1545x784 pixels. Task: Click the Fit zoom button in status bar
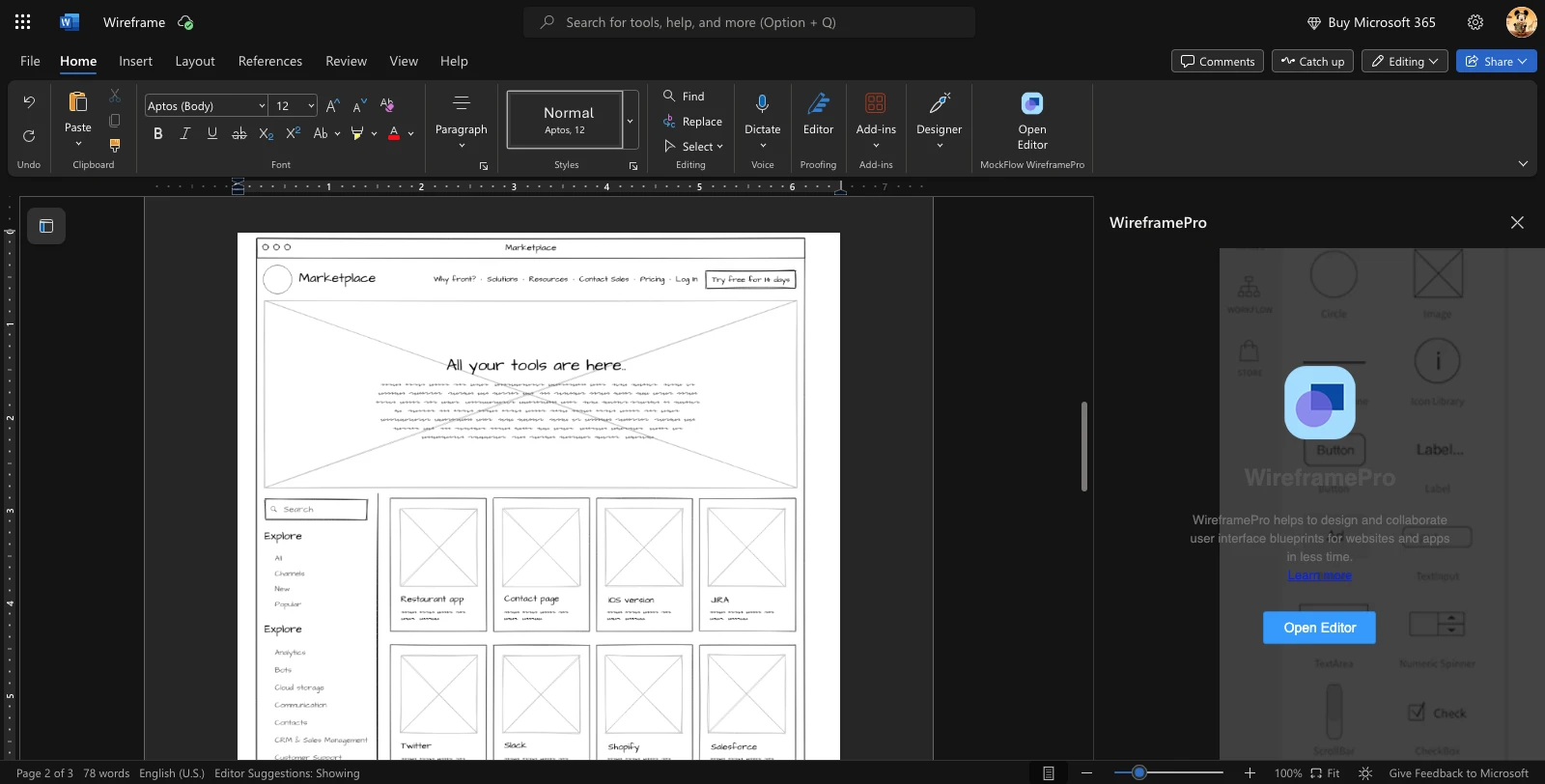[x=1325, y=773]
